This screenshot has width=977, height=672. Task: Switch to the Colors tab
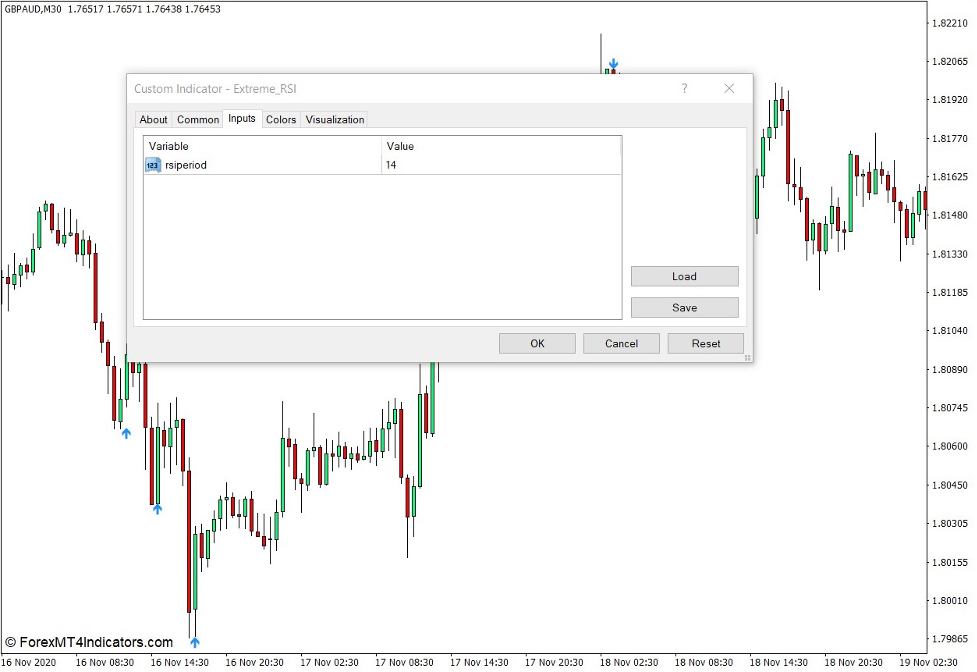tap(281, 119)
